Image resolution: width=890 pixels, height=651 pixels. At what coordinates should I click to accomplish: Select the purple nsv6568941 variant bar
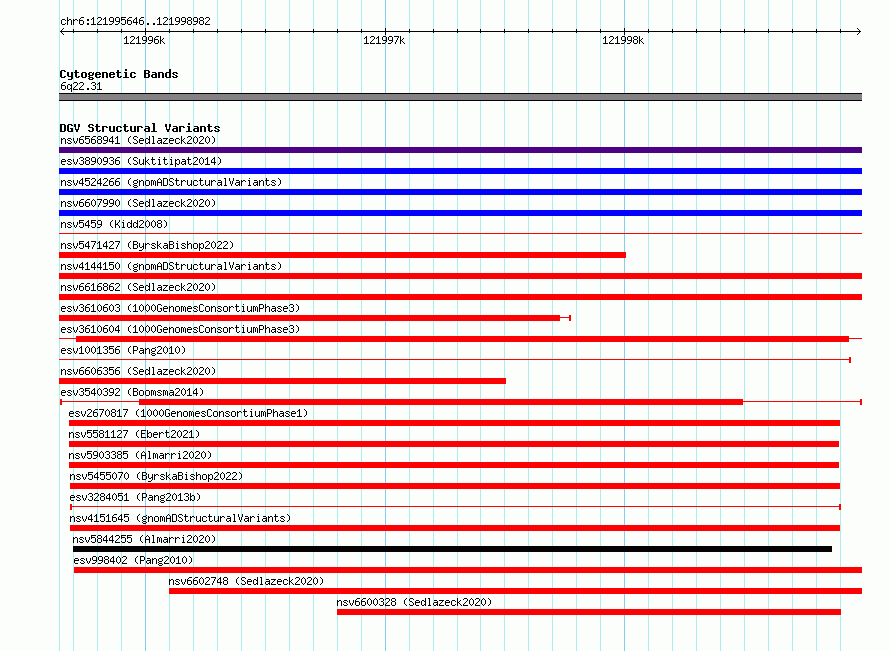pyautogui.click(x=460, y=150)
